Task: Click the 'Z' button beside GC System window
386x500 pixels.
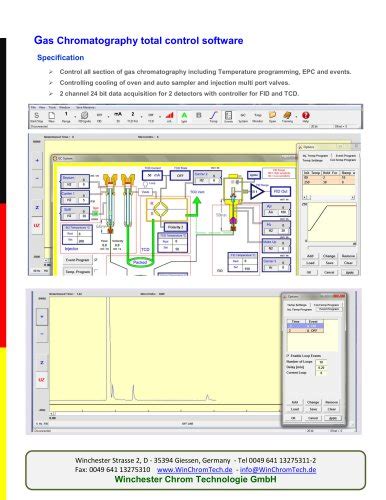Action: (37, 208)
